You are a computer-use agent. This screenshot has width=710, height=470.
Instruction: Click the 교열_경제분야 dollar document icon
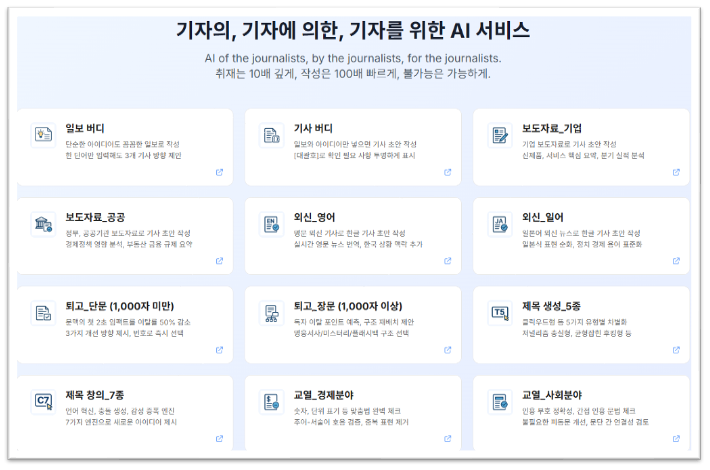[272, 402]
